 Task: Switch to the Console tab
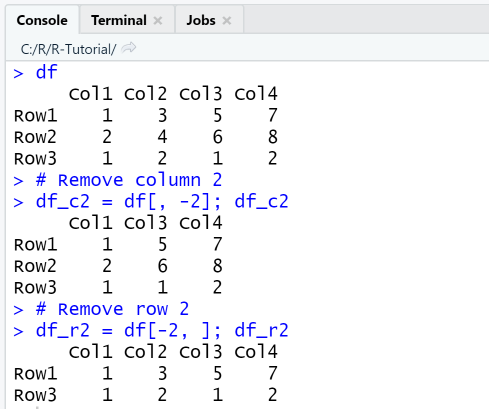[x=42, y=20]
